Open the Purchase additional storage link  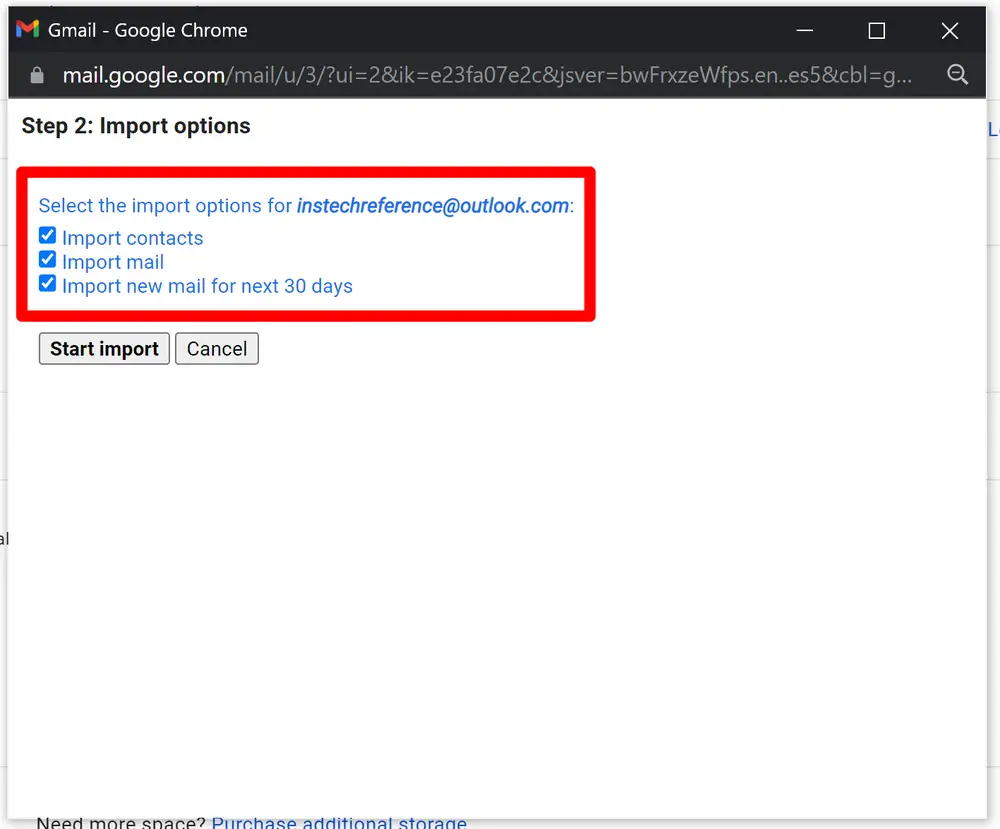[339, 823]
